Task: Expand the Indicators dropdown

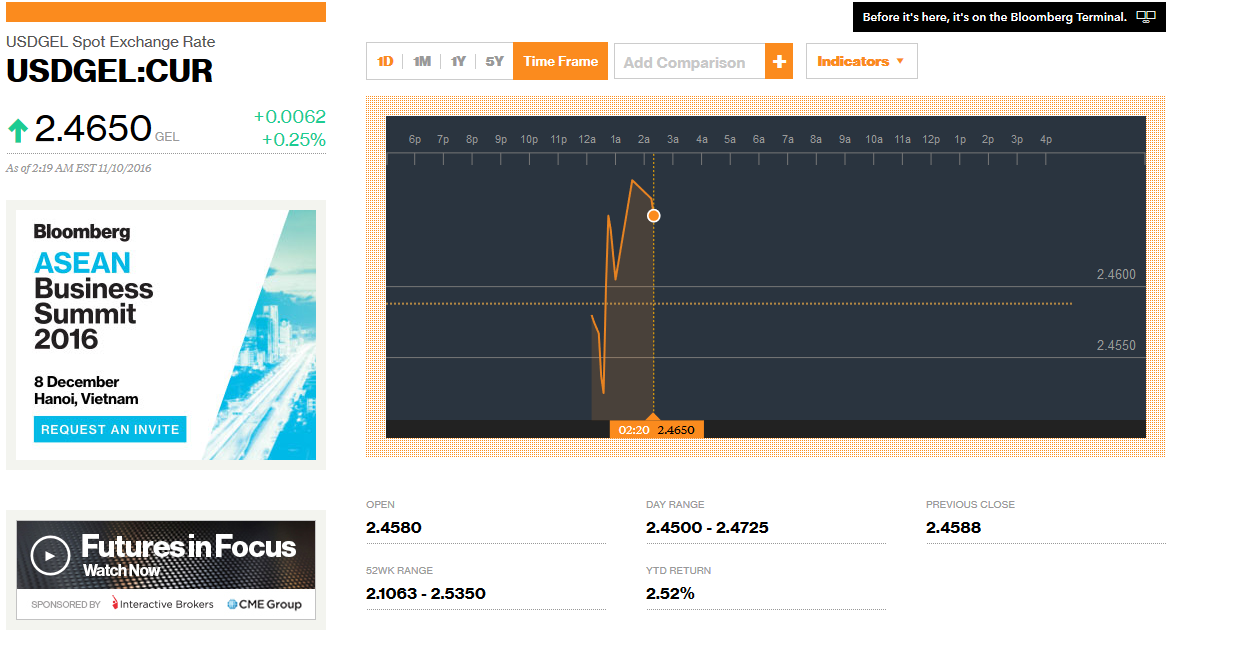Action: click(x=861, y=61)
